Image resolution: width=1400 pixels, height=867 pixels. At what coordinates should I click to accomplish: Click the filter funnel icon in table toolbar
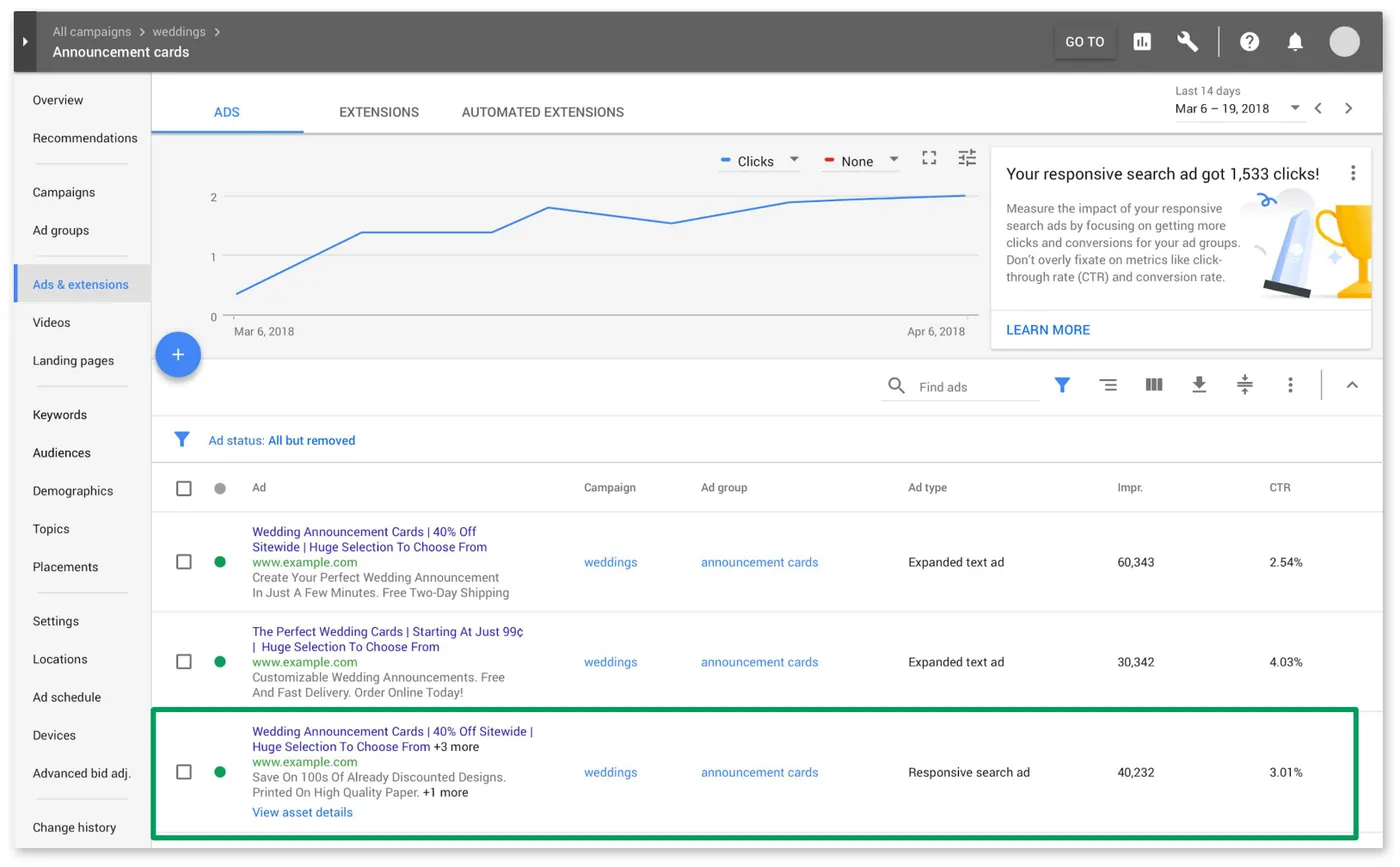tap(1062, 385)
